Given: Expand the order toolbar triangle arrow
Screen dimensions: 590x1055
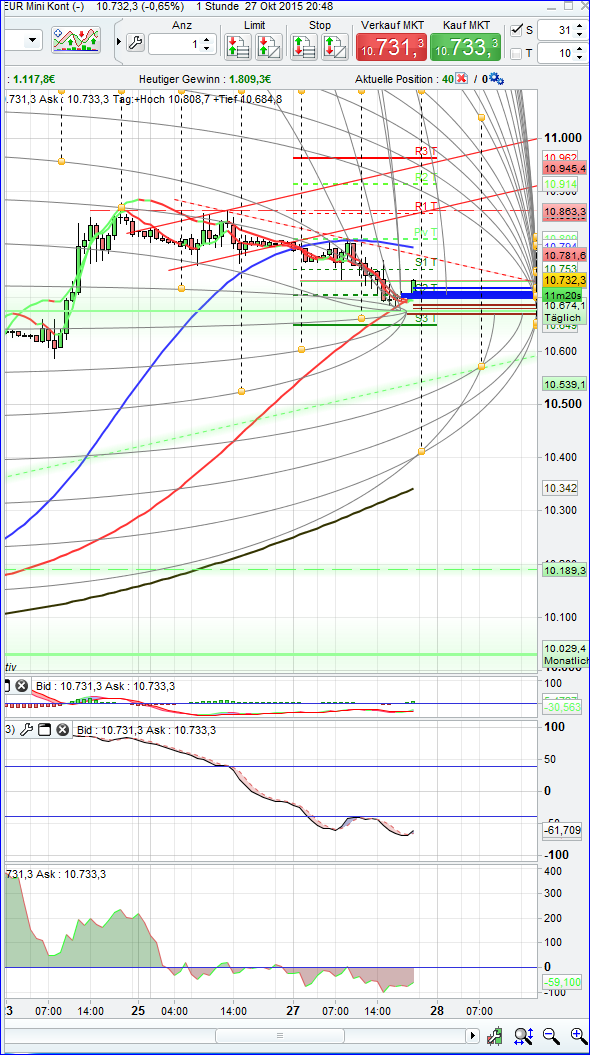Looking at the screenshot, I should pyautogui.click(x=119, y=43).
